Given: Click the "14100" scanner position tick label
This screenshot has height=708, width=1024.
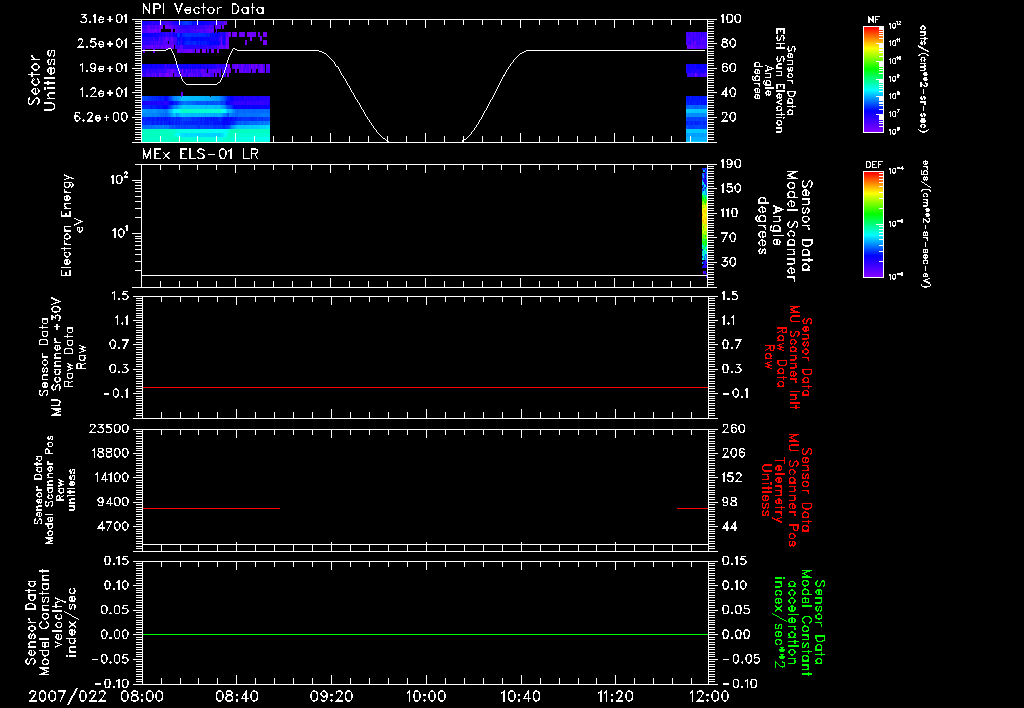Looking at the screenshot, I should tap(110, 477).
